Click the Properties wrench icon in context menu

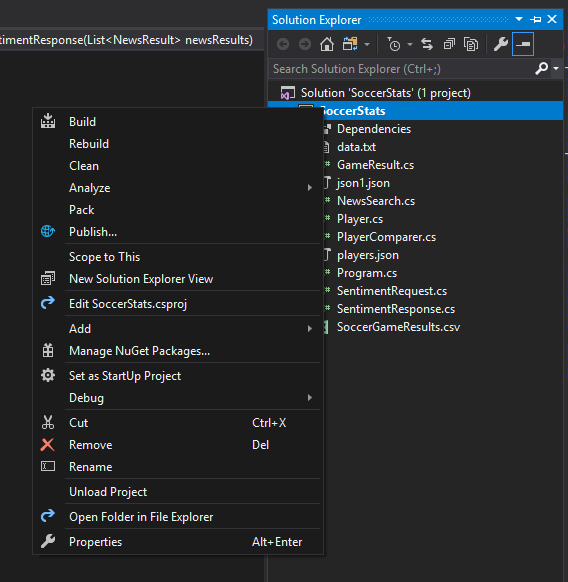(x=48, y=542)
